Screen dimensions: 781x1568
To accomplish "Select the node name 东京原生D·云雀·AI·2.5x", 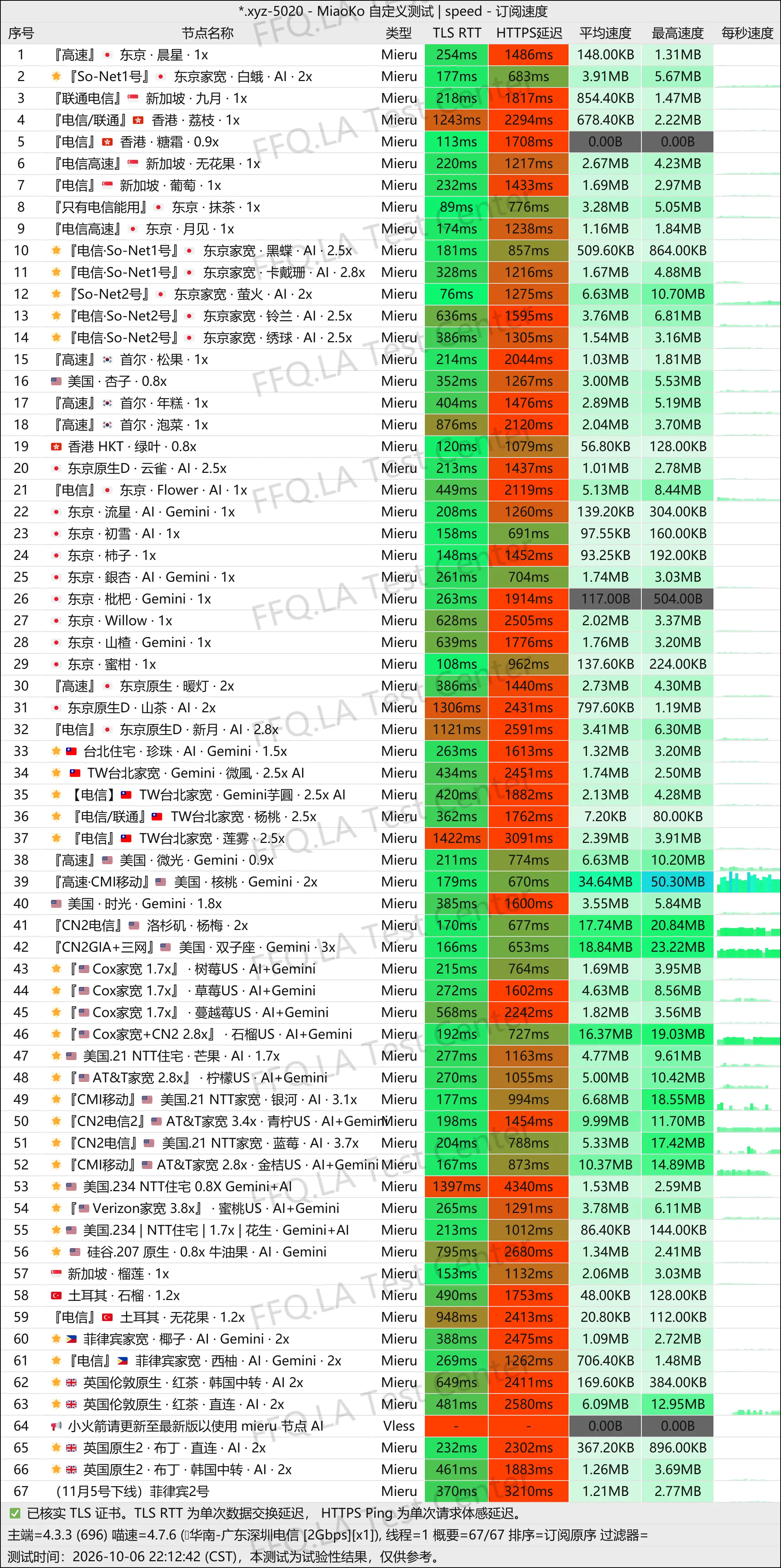I will pyautogui.click(x=147, y=469).
